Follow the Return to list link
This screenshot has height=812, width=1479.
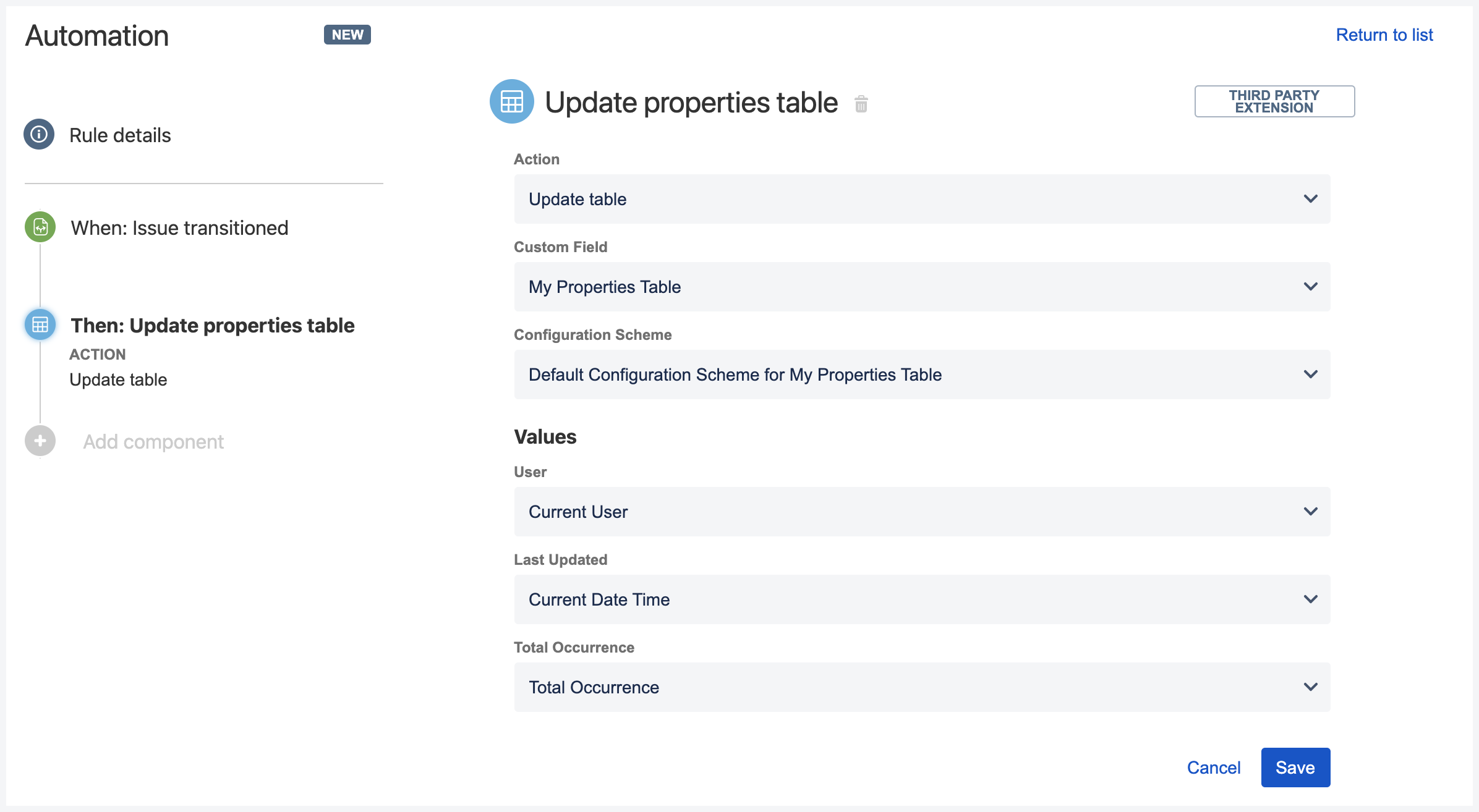click(x=1384, y=35)
